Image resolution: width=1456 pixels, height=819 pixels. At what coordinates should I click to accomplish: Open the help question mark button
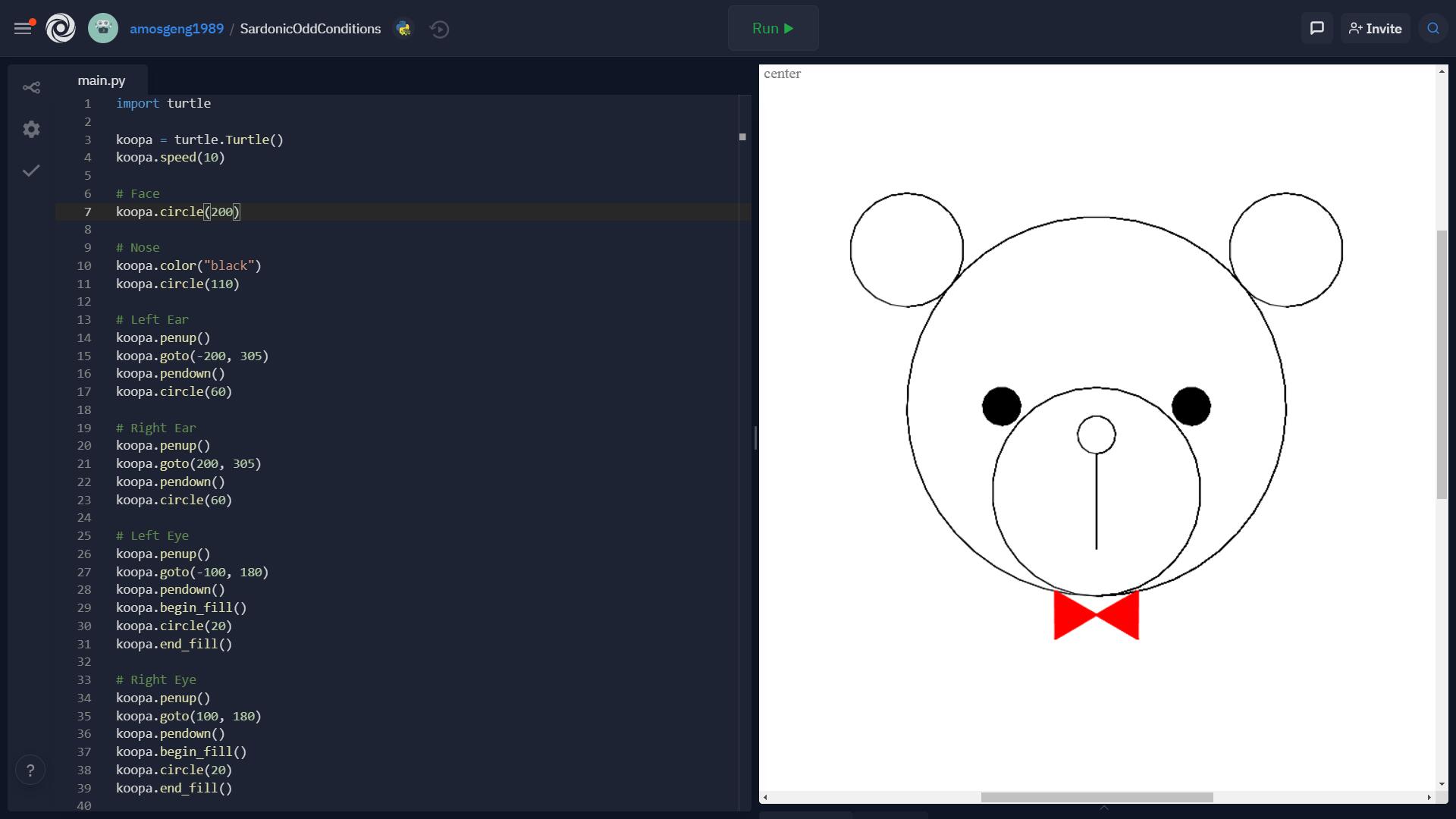tap(30, 770)
